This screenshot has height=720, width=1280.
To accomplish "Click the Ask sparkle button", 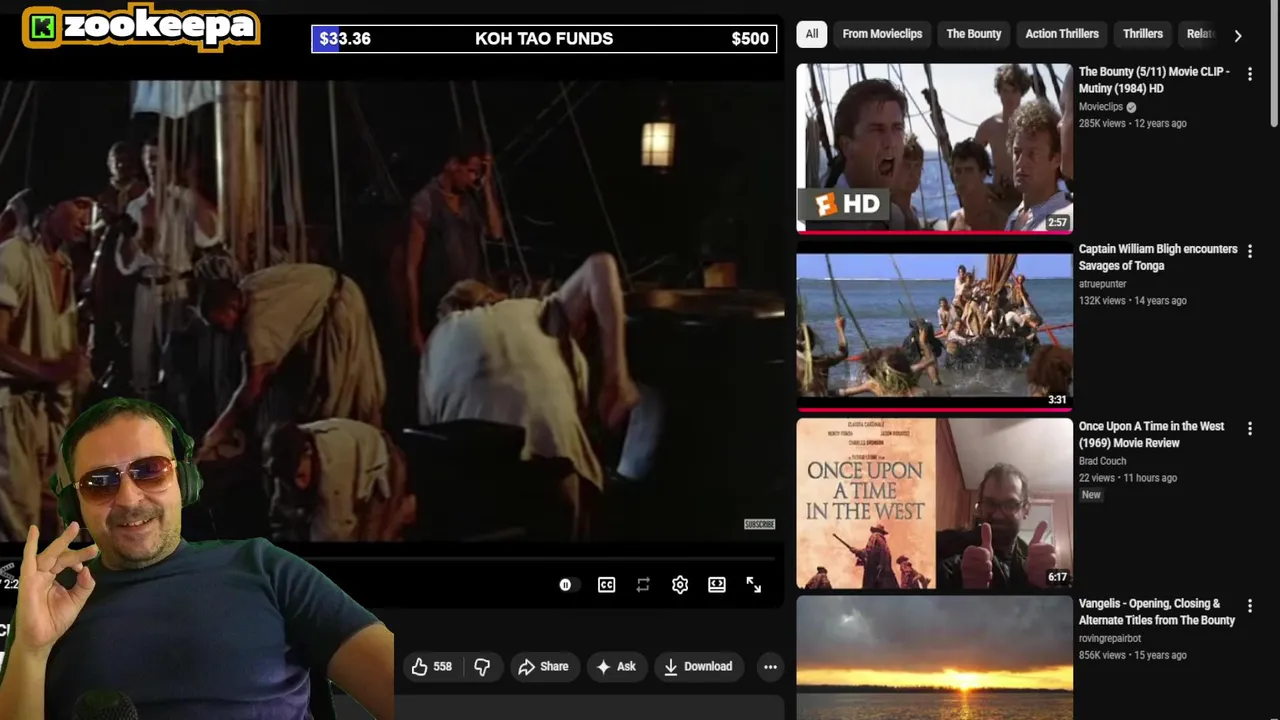I will [x=616, y=666].
